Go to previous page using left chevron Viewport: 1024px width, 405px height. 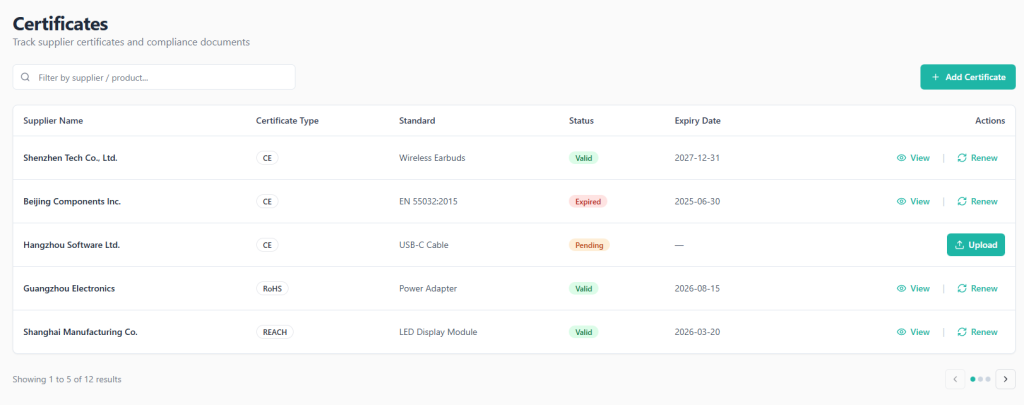(x=955, y=379)
